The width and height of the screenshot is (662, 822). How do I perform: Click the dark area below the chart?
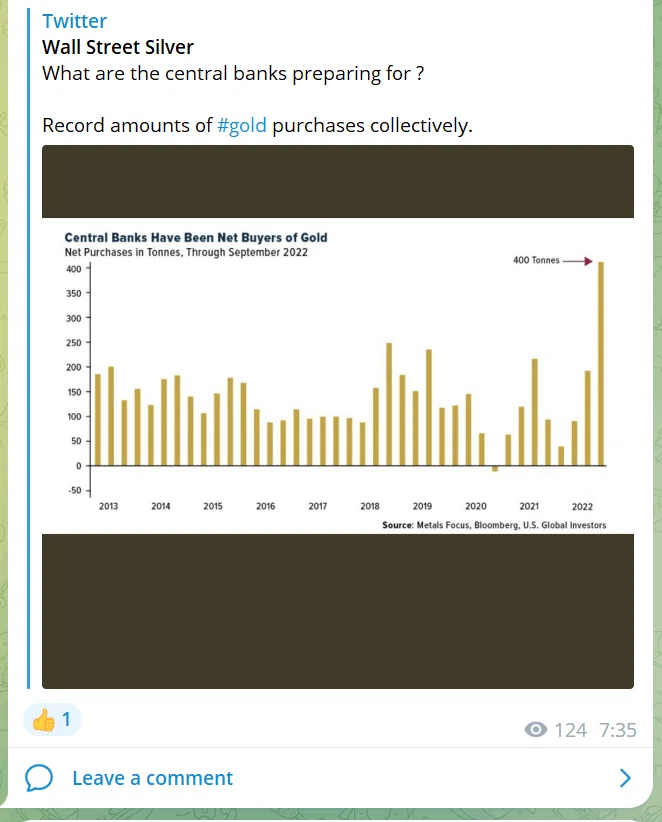pyautogui.click(x=338, y=611)
